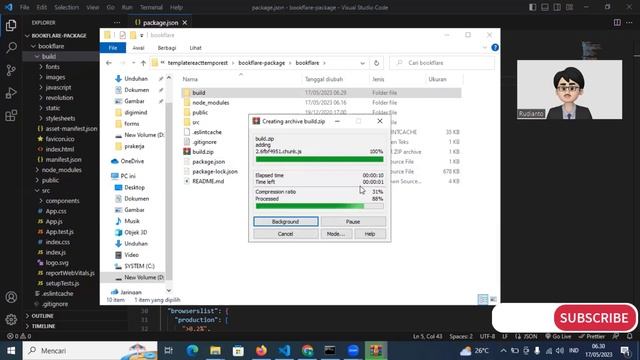Open the Awal ribbon tab

(138, 48)
